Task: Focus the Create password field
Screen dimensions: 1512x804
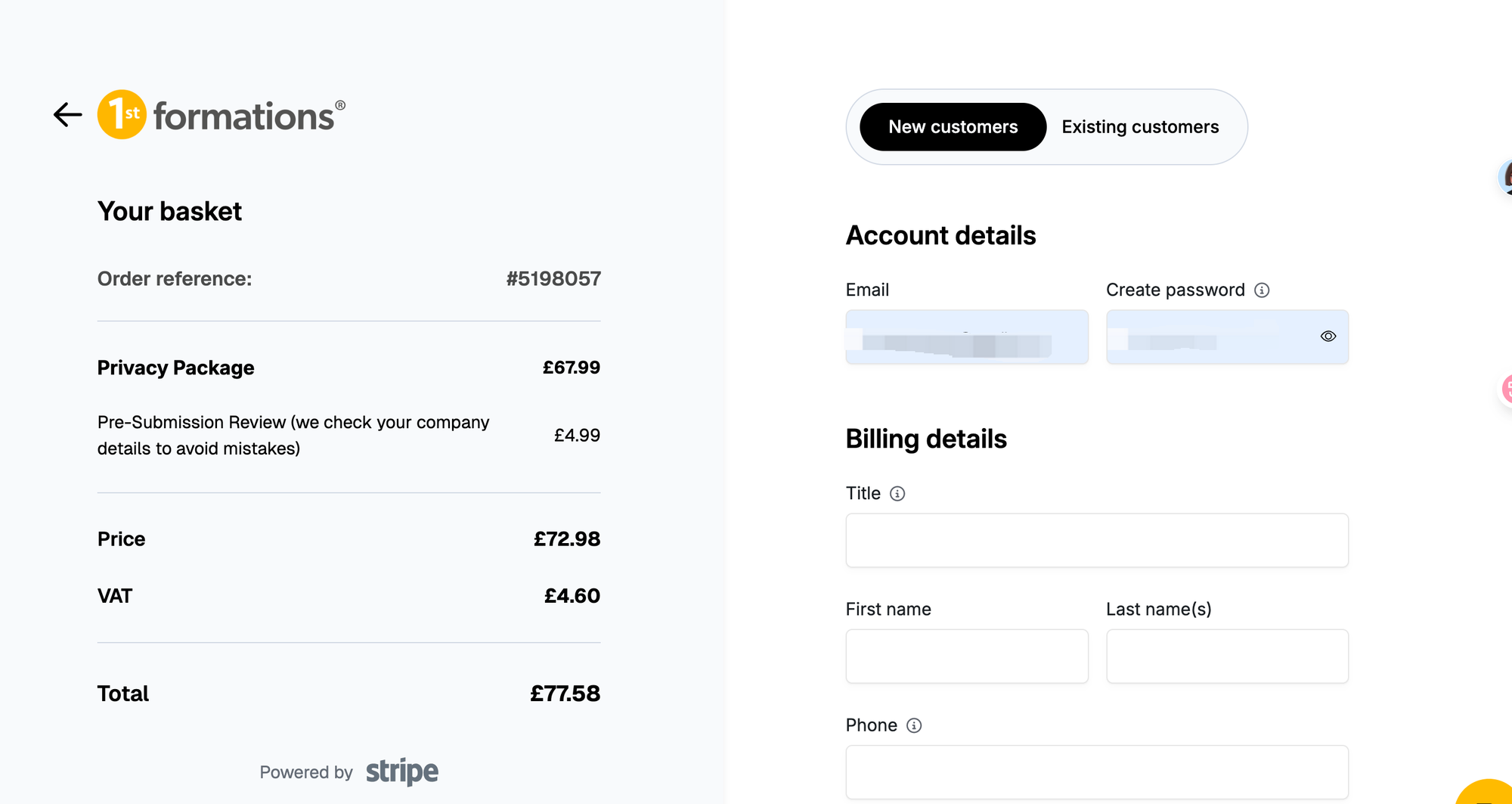Action: point(1227,337)
